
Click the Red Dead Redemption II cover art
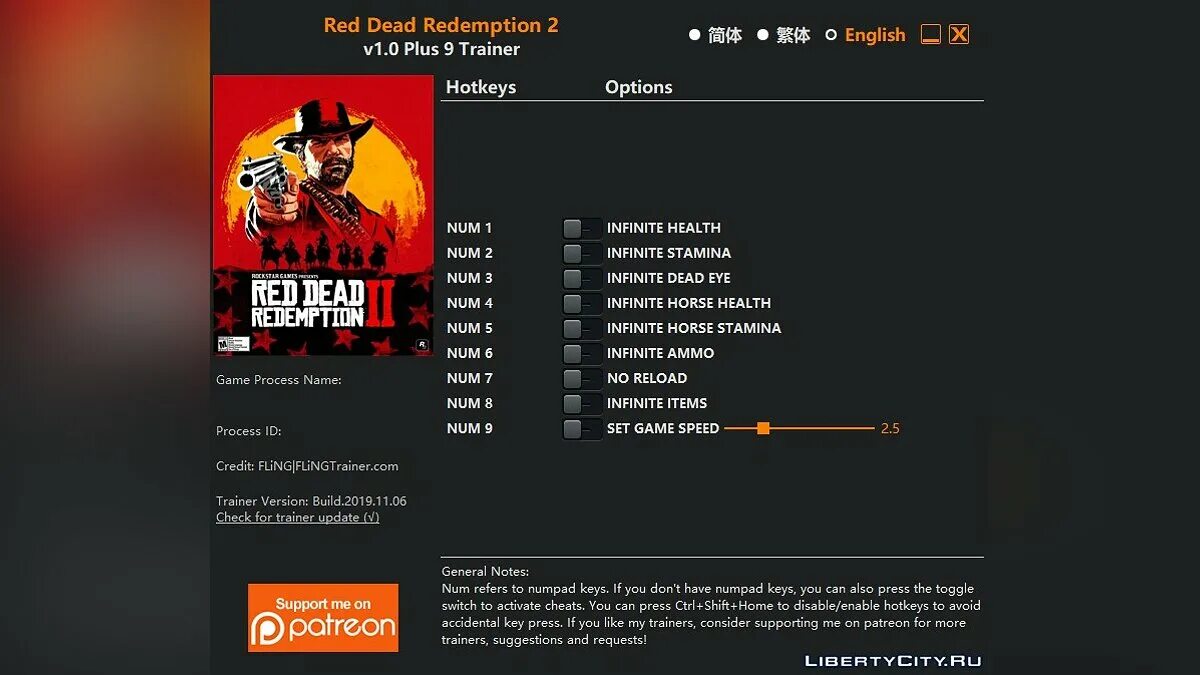tap(323, 215)
